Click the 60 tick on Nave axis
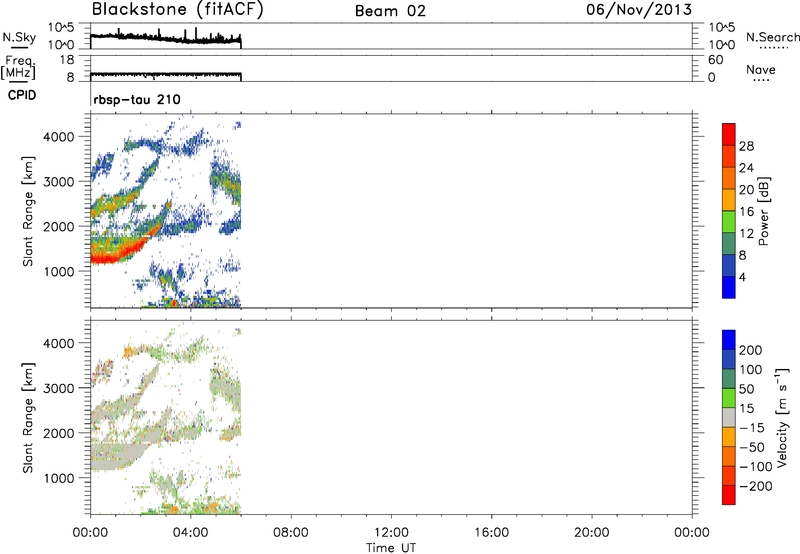Screen dimensions: 800x554 pyautogui.click(x=715, y=60)
